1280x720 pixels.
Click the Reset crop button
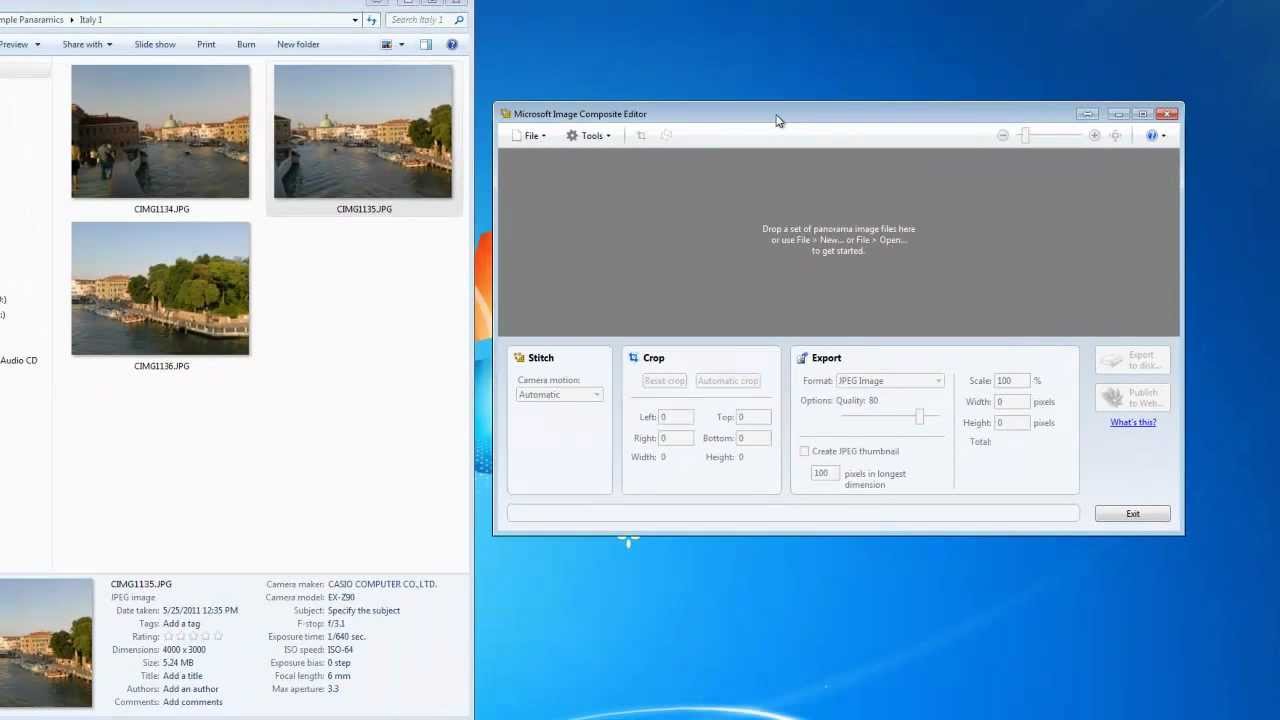point(664,381)
